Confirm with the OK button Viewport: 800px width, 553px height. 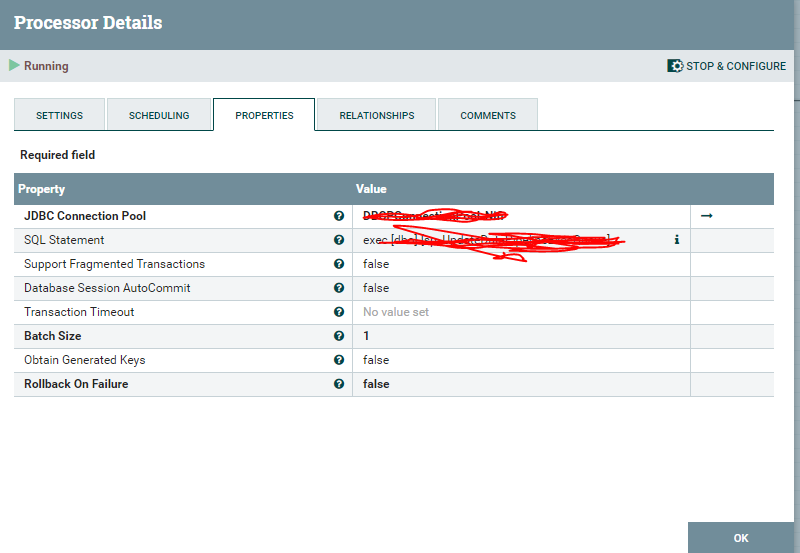coord(741,538)
